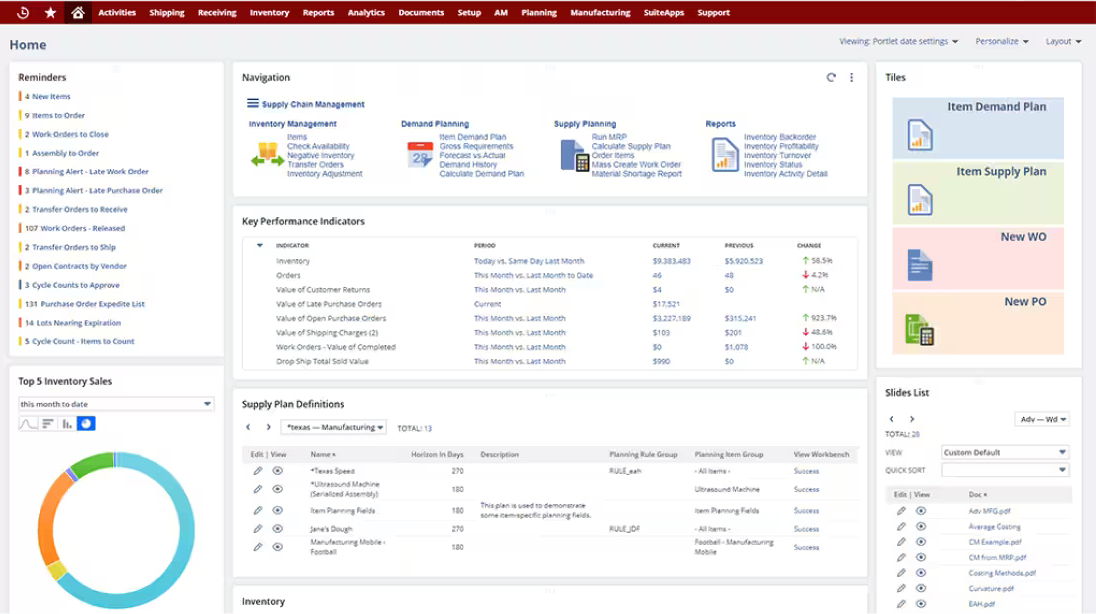Switch sales chart to line view

tap(28, 424)
